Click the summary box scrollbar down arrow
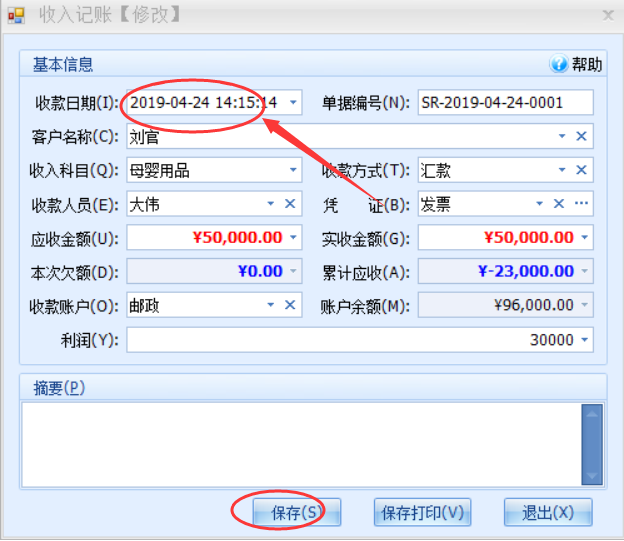This screenshot has width=624, height=541. click(x=592, y=477)
